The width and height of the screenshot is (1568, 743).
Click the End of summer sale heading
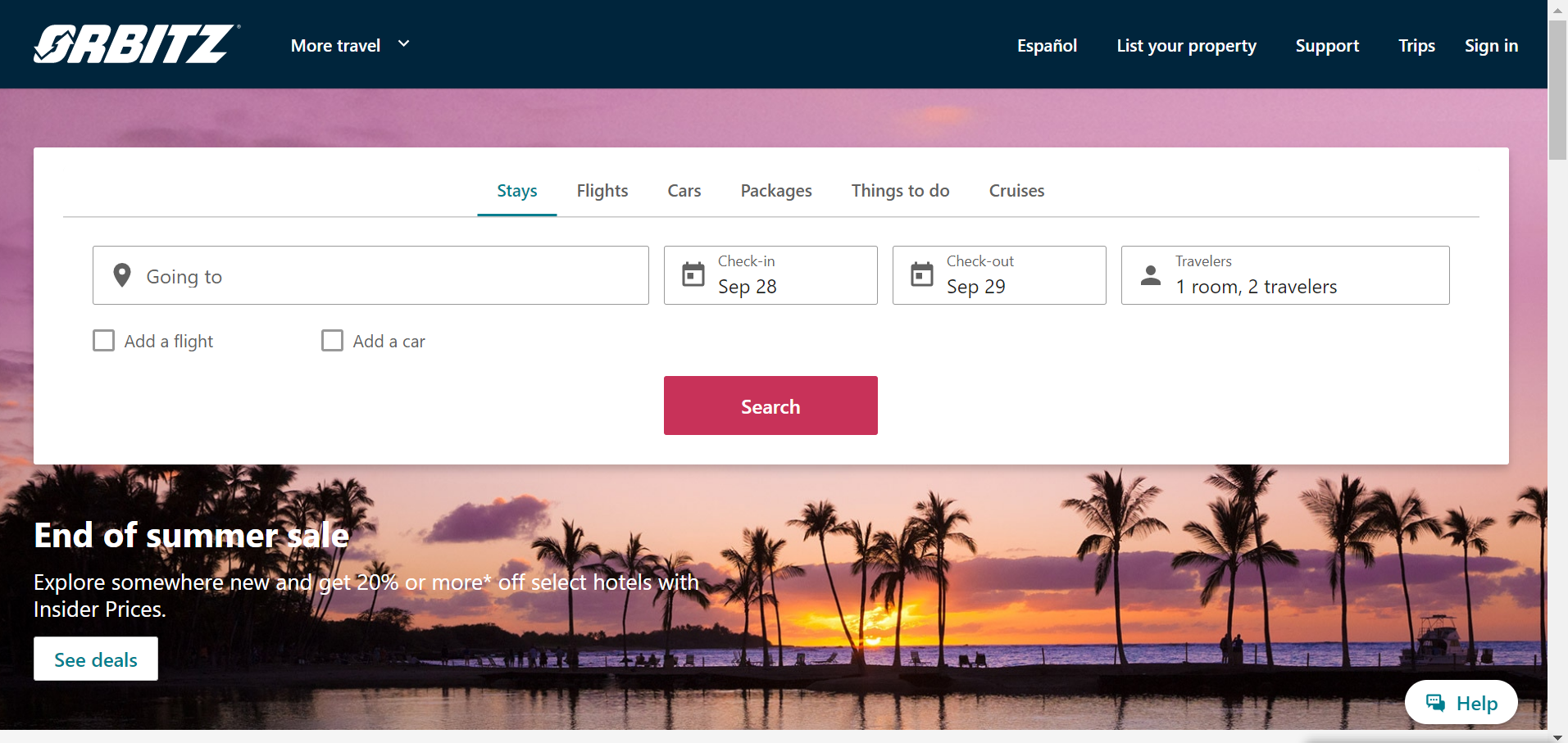point(192,535)
